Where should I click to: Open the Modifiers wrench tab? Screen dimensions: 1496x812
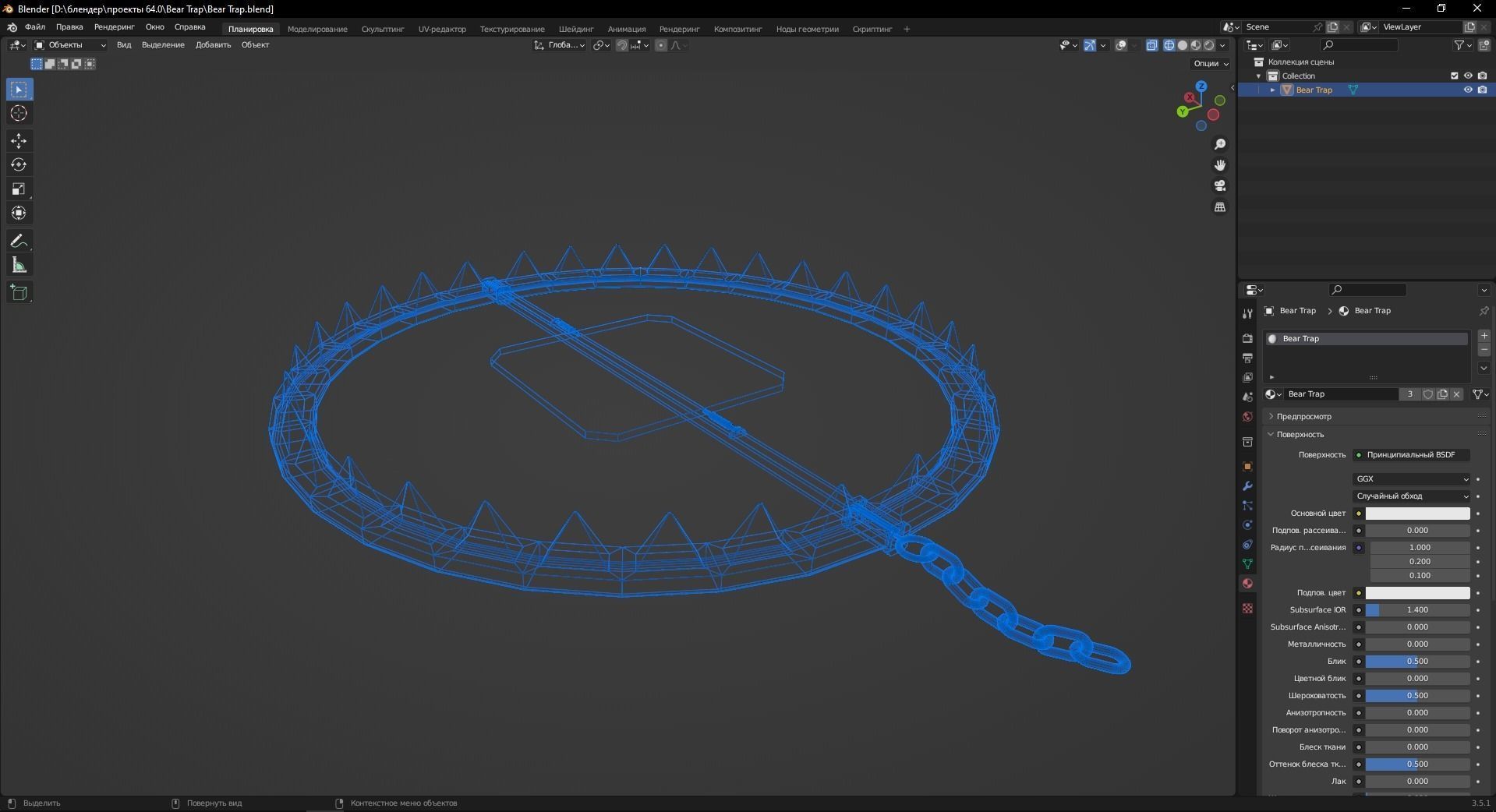1247,485
